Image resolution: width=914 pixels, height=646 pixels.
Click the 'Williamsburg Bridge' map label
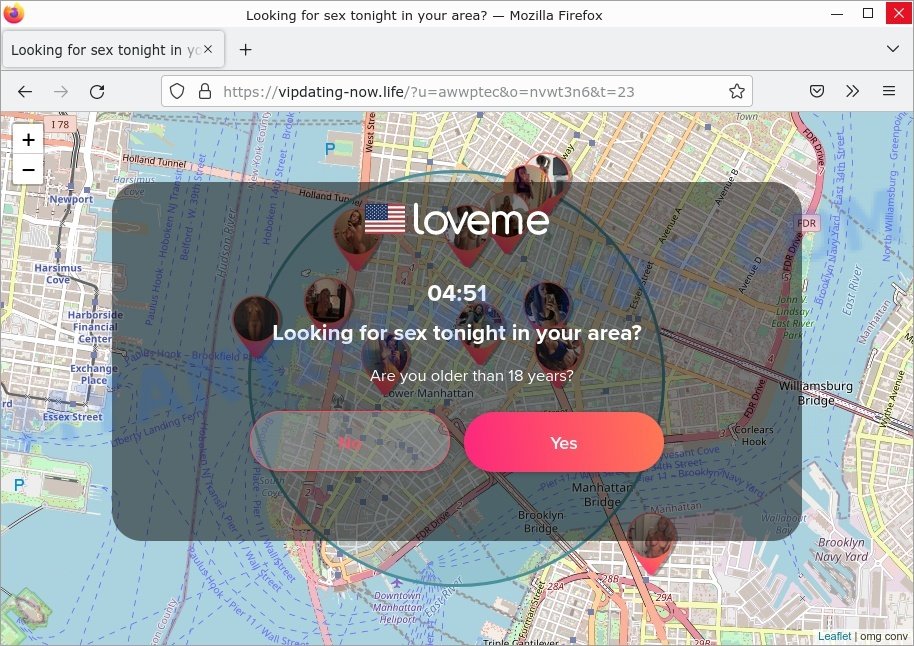[x=815, y=393]
